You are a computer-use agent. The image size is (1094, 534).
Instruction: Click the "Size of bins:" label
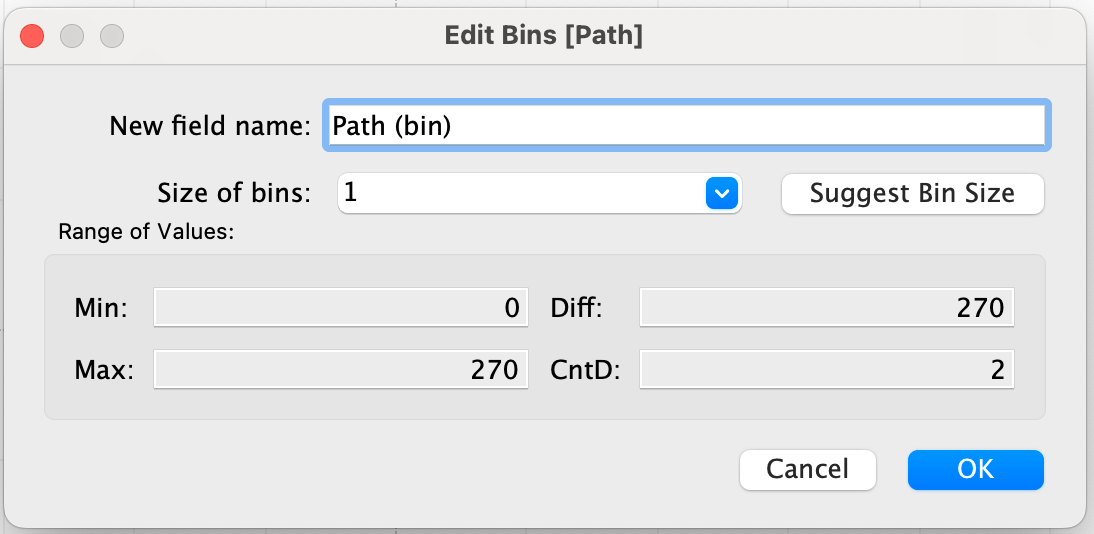click(x=234, y=193)
